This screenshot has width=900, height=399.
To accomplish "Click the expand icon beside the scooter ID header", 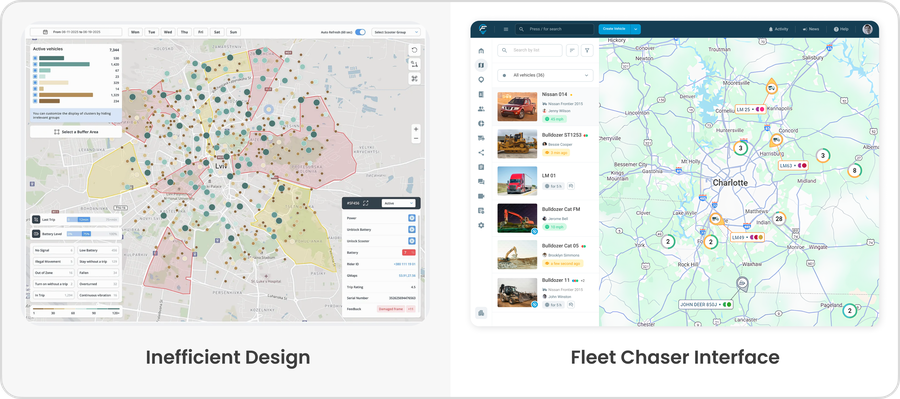I will point(366,203).
